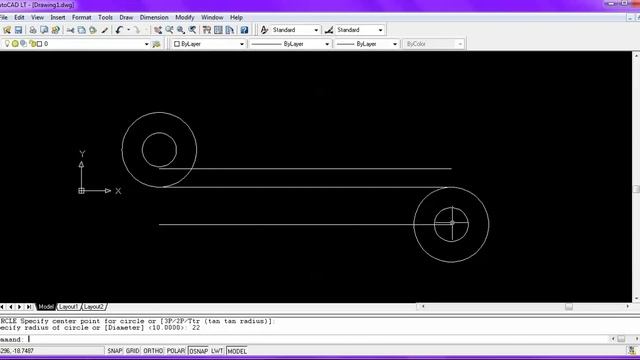
Task: Open the Color Control ByLayer dropdown
Action: (x=242, y=44)
